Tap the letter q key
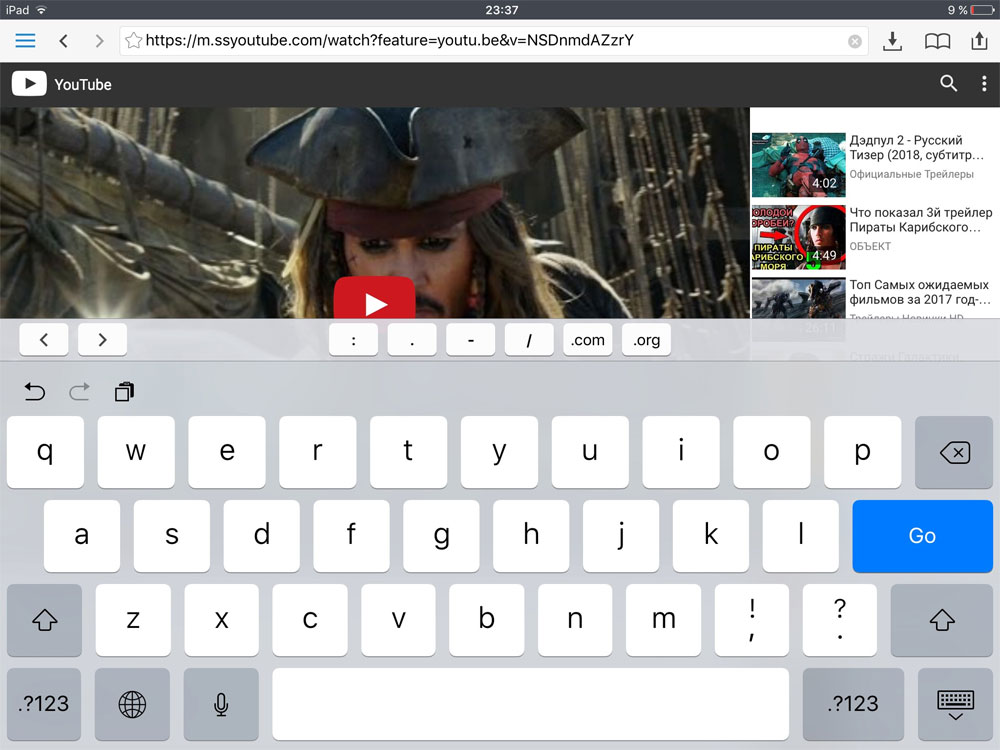Image resolution: width=1000 pixels, height=750 pixels. [45, 452]
